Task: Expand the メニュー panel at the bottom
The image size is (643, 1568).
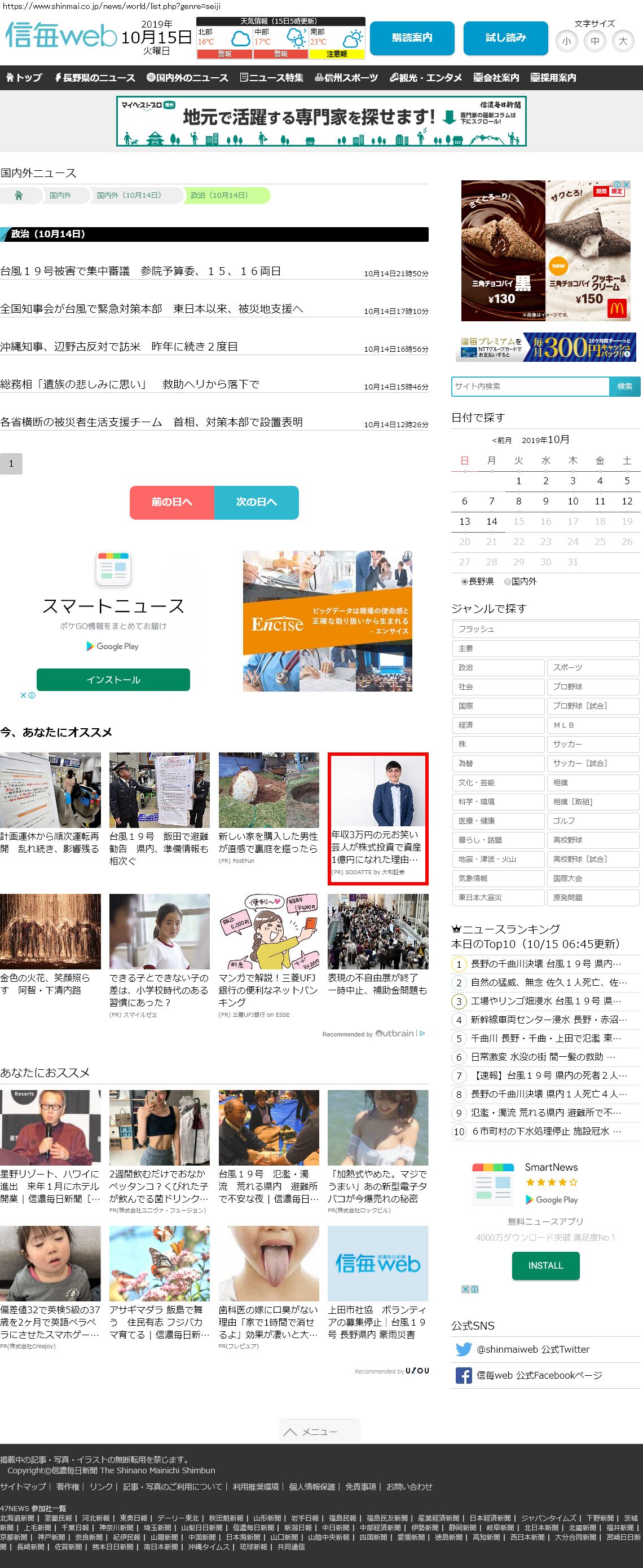Action: [319, 1432]
